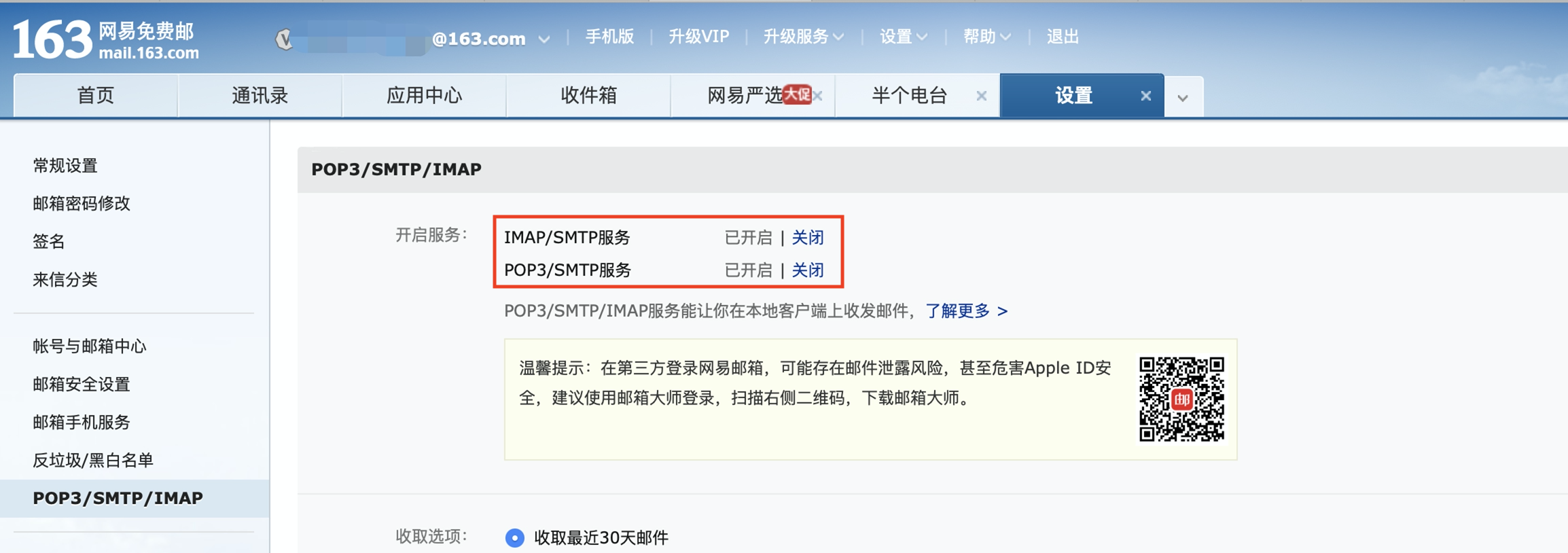Open the 网易严选 tab

[746, 95]
